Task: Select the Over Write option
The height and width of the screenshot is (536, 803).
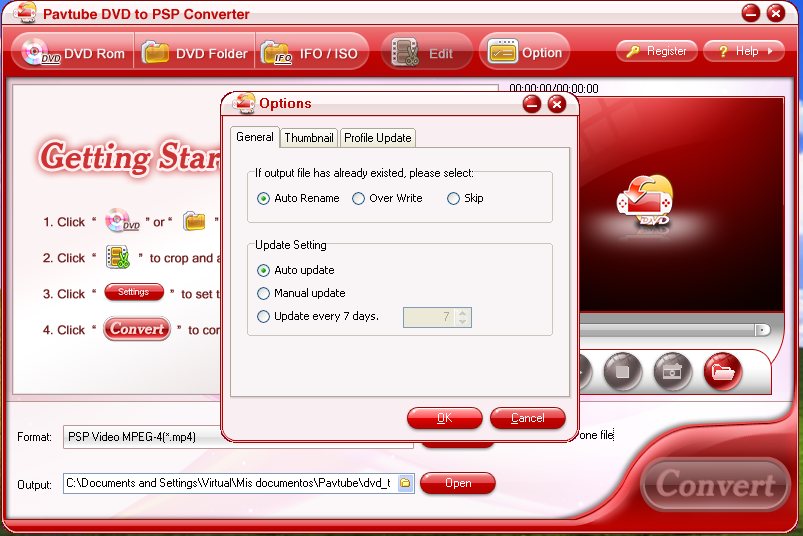Action: point(387,198)
